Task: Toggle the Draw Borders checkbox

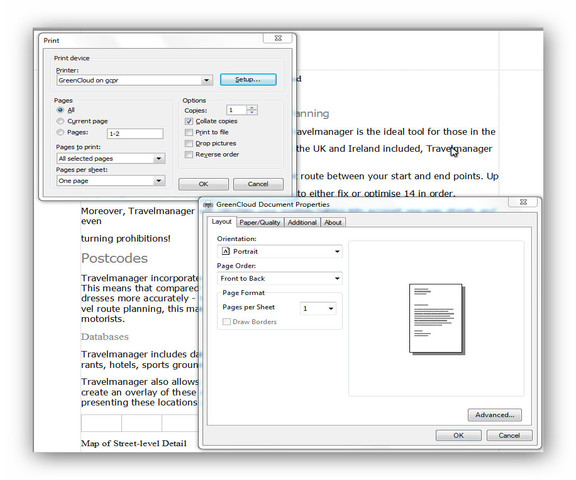Action: pos(227,322)
